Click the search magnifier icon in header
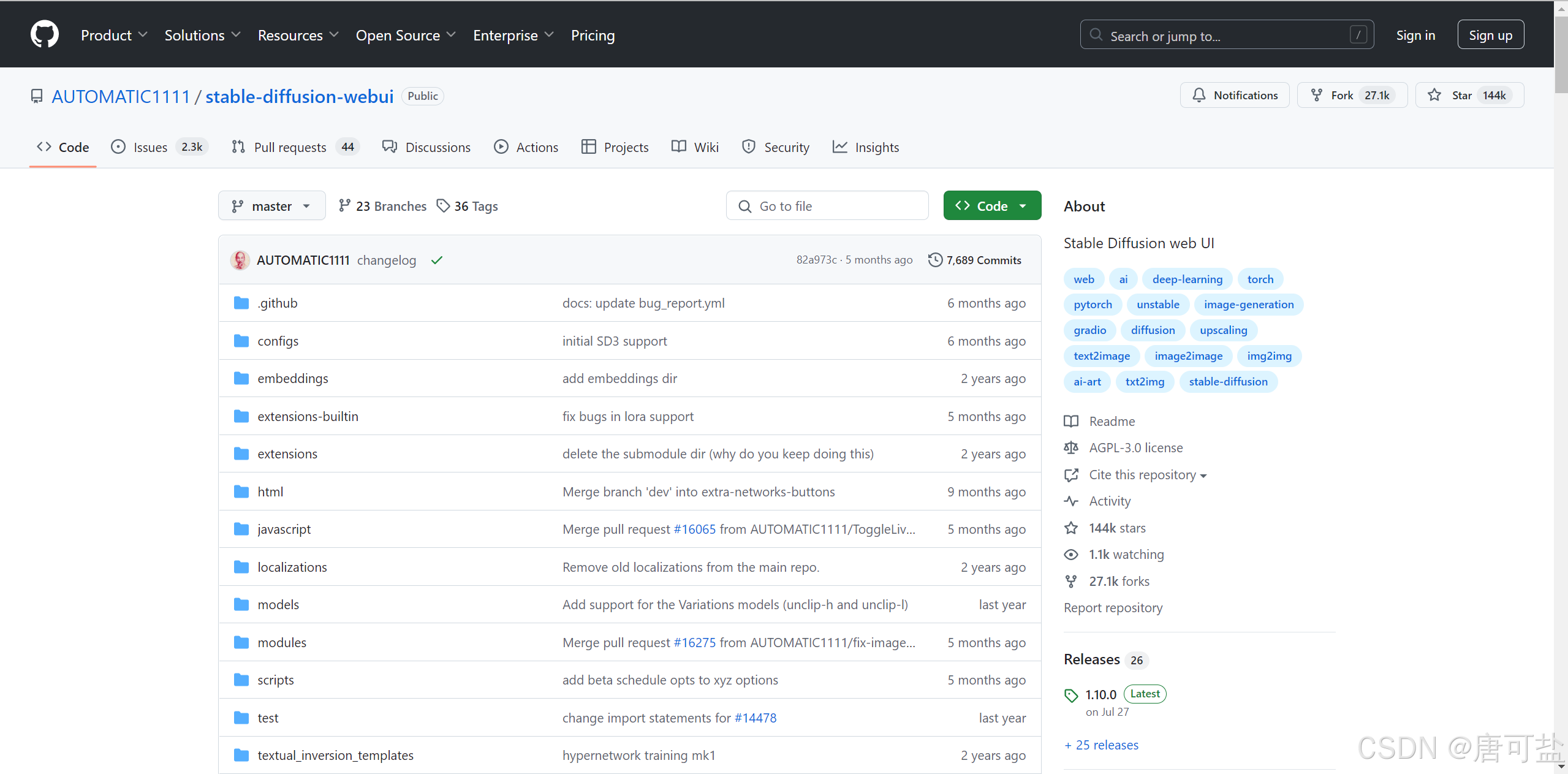The width and height of the screenshot is (1568, 774). (1096, 34)
